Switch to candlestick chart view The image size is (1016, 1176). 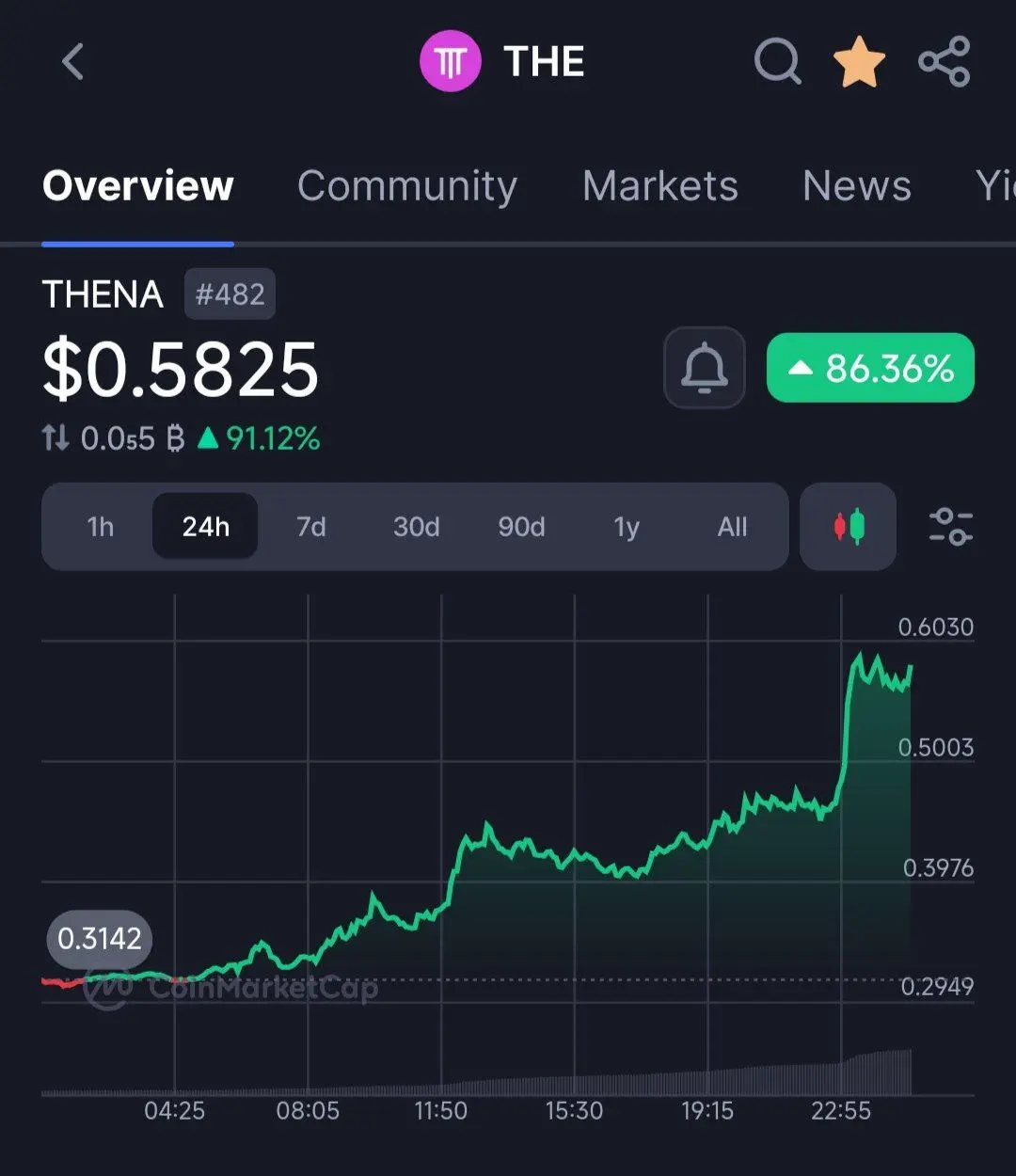coord(849,527)
